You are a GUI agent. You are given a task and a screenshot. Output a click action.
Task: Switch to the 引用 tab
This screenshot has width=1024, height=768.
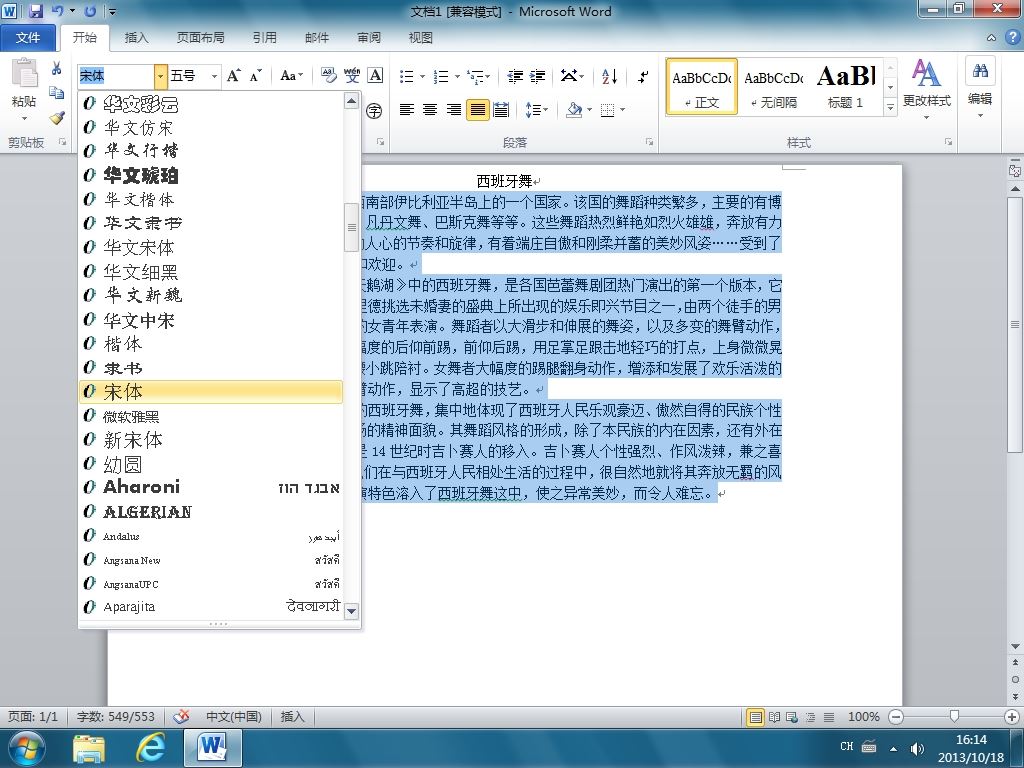point(264,38)
